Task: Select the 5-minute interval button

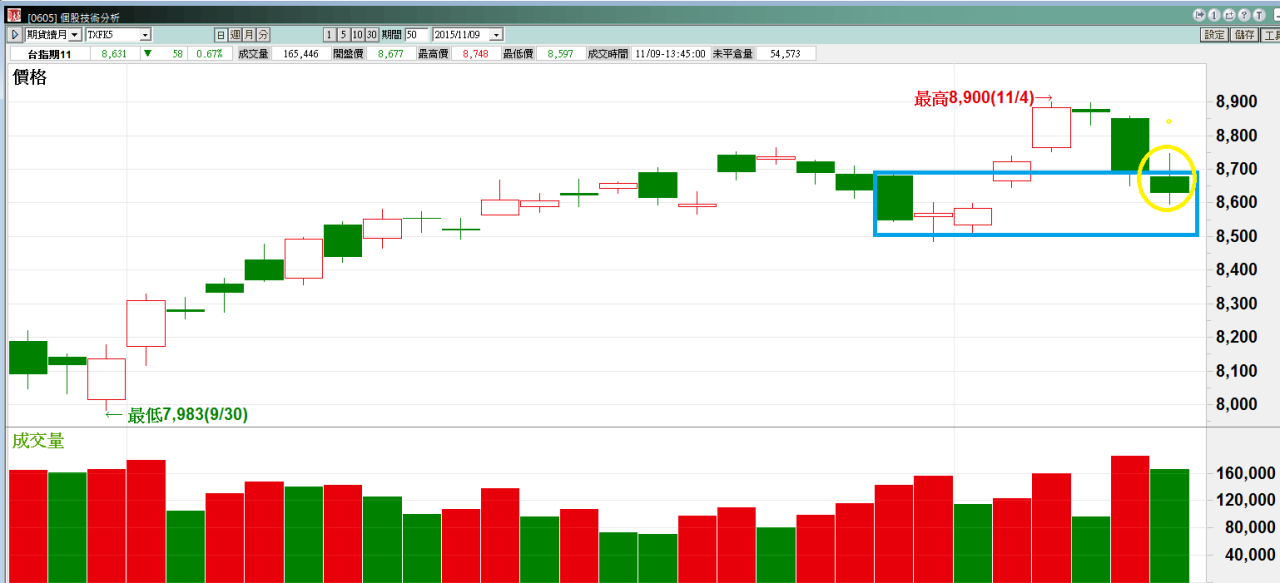Action: pyautogui.click(x=344, y=35)
